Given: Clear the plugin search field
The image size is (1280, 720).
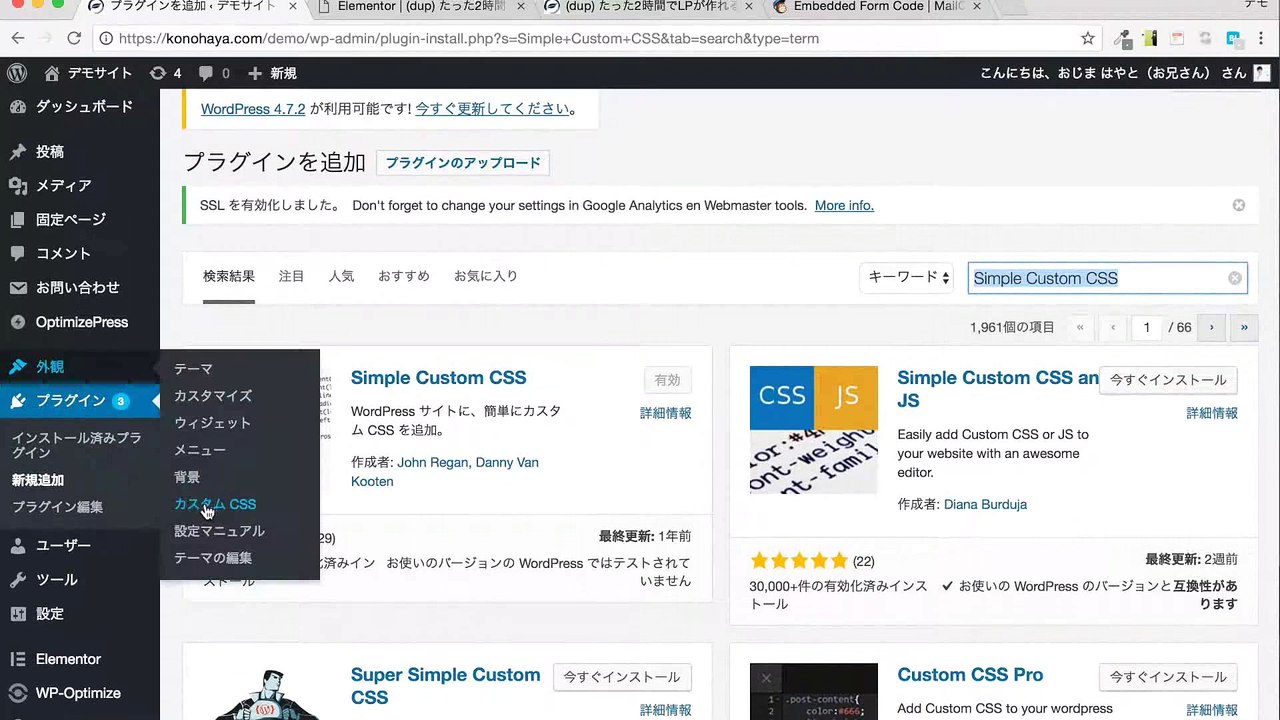Looking at the screenshot, I should click(x=1235, y=278).
